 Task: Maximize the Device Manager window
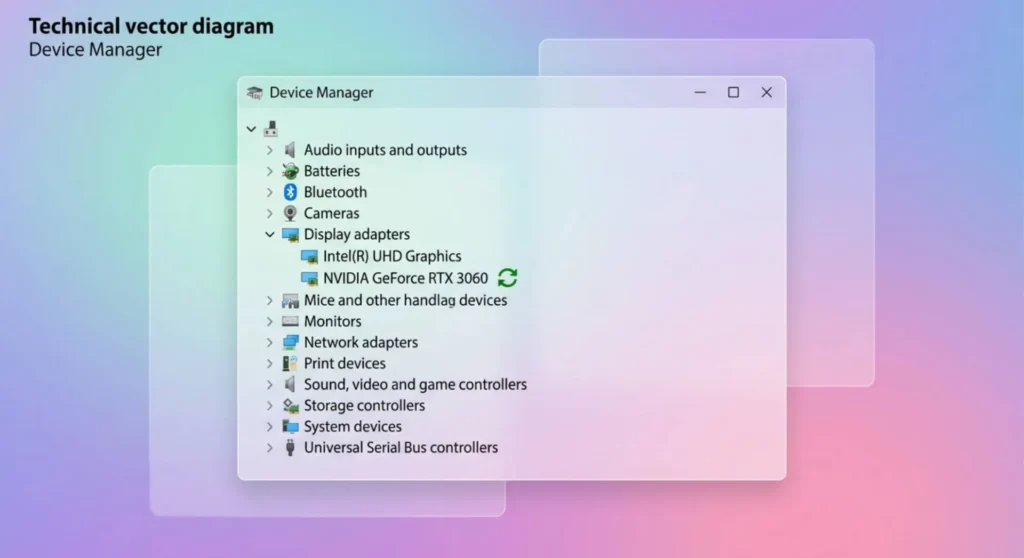[x=733, y=93]
